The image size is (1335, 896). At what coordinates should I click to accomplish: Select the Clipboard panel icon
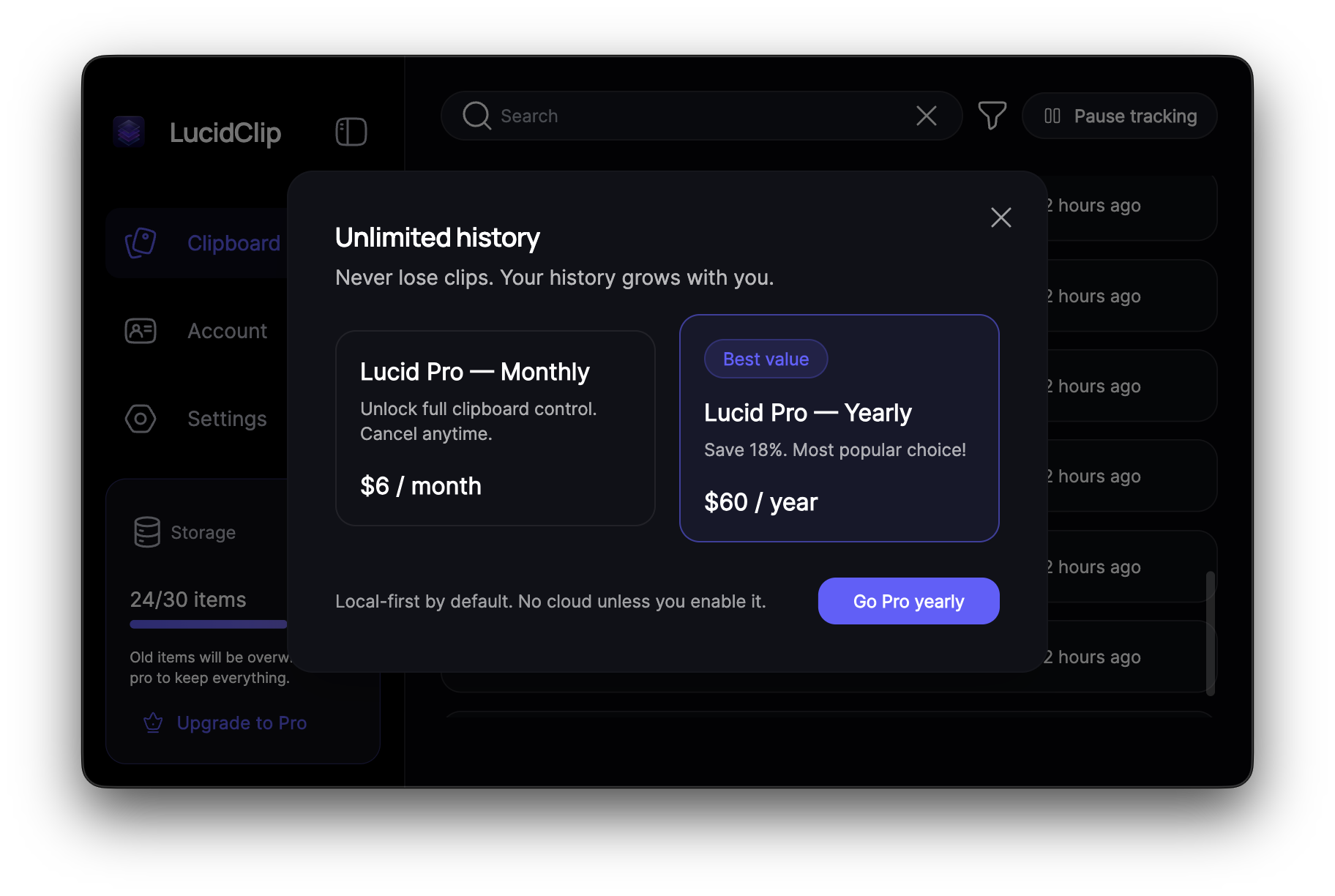click(x=140, y=242)
